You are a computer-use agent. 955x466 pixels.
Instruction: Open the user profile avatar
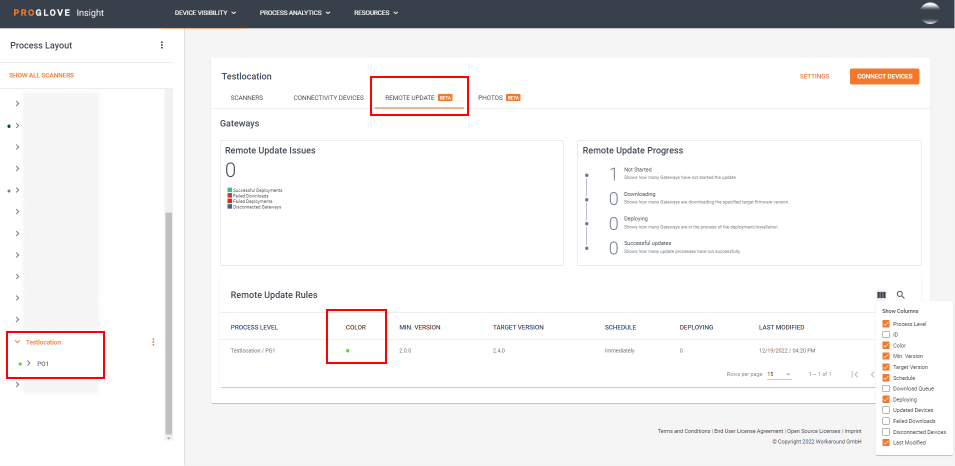[x=929, y=13]
